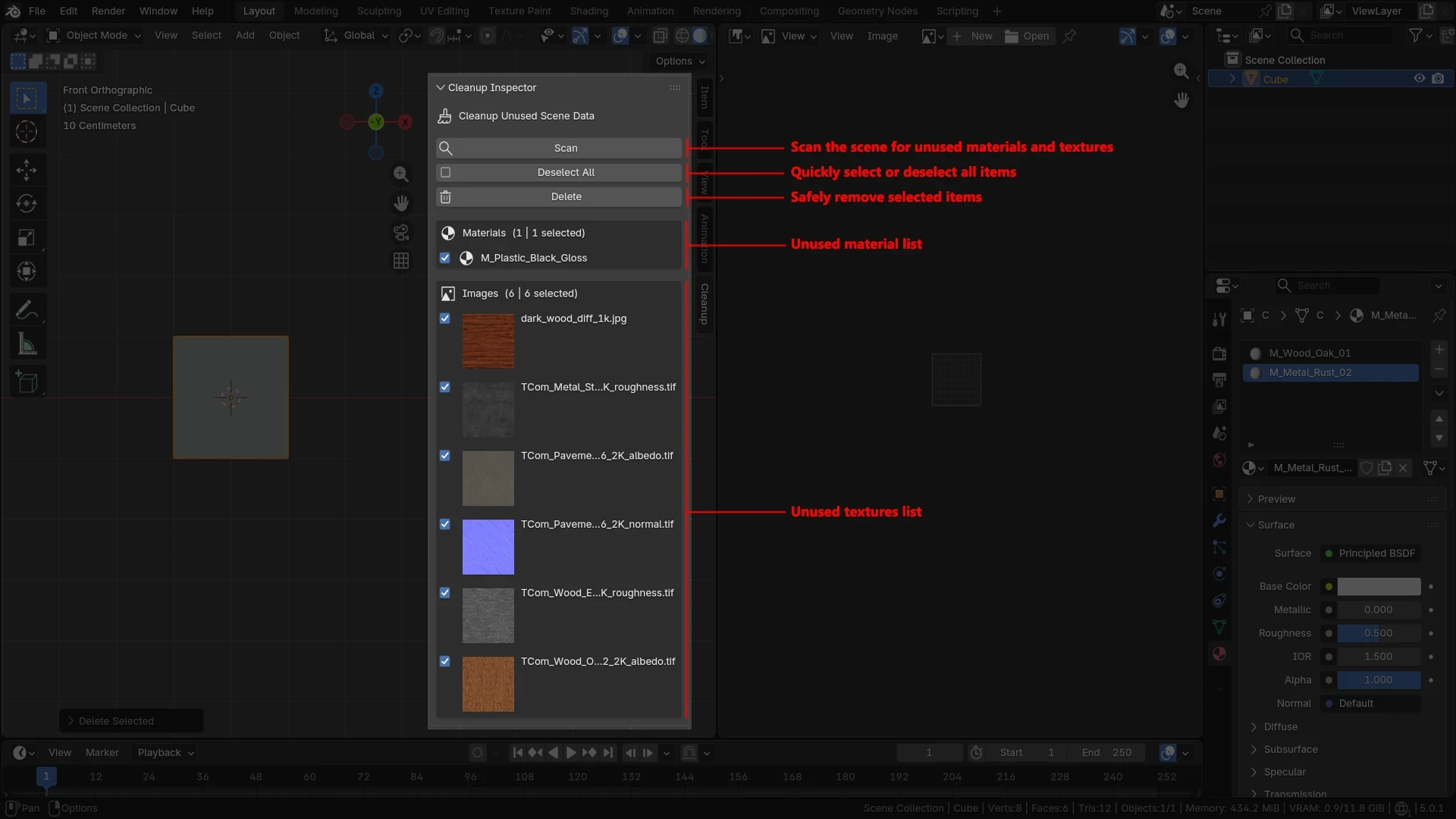Click the image editor pan hand icon

pyautogui.click(x=1181, y=100)
